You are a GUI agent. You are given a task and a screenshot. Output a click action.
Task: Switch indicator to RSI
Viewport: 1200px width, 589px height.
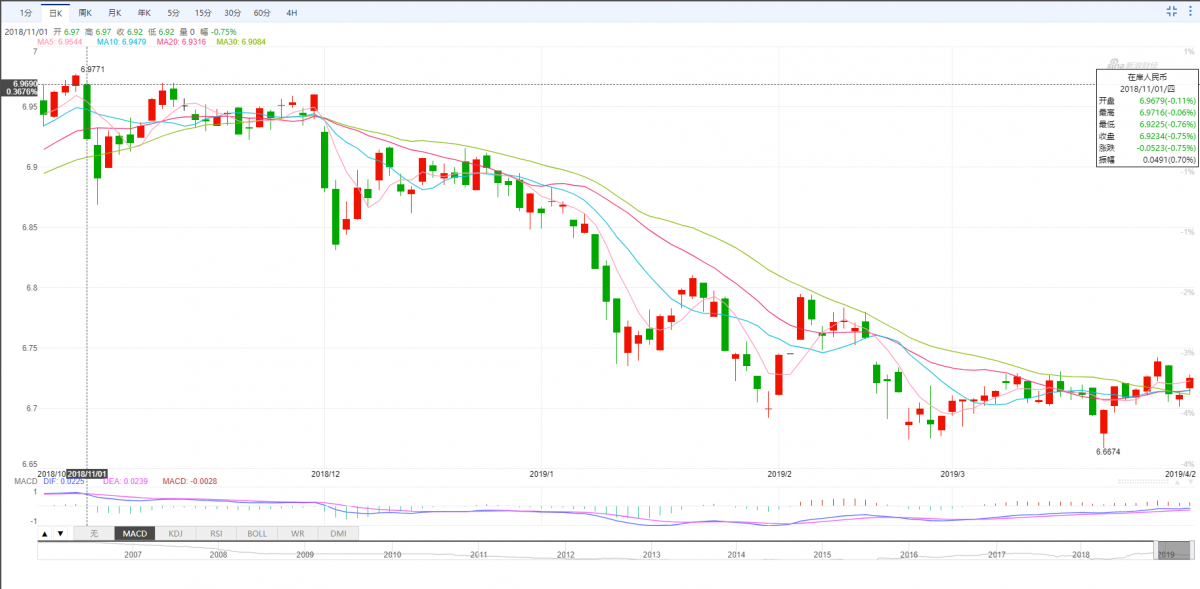pyautogui.click(x=217, y=533)
